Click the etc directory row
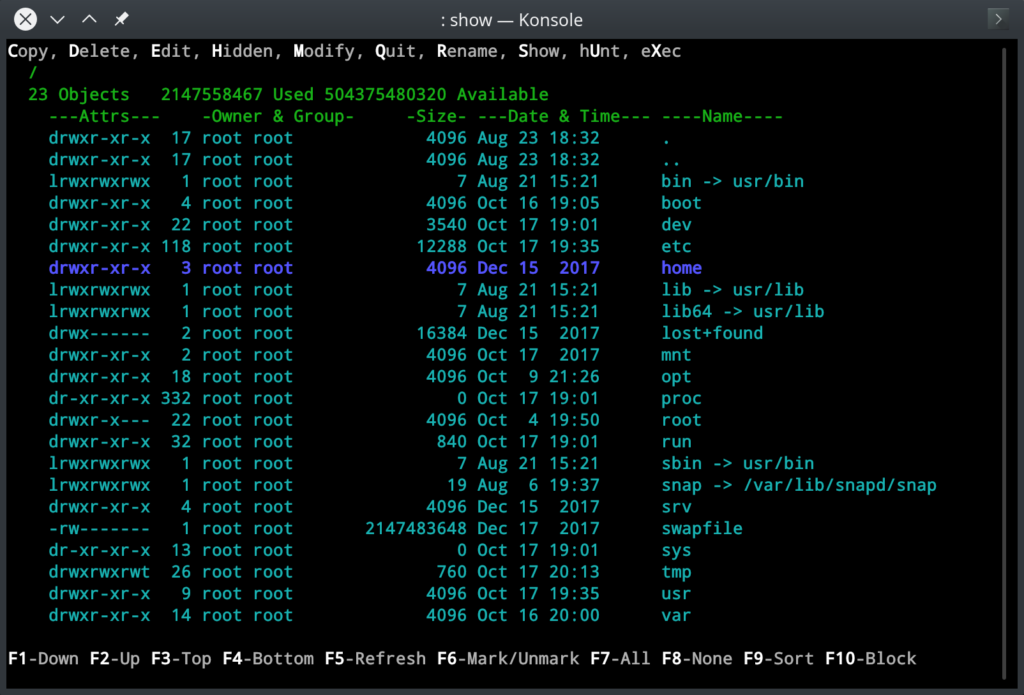This screenshot has width=1024, height=695. [x=676, y=247]
